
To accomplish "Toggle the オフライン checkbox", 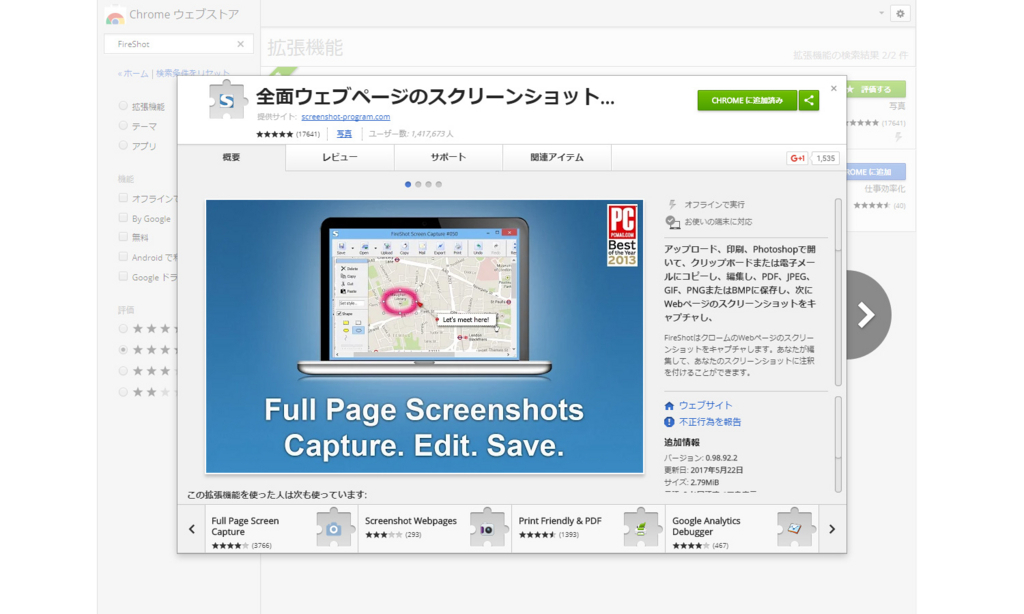I will [x=123, y=198].
